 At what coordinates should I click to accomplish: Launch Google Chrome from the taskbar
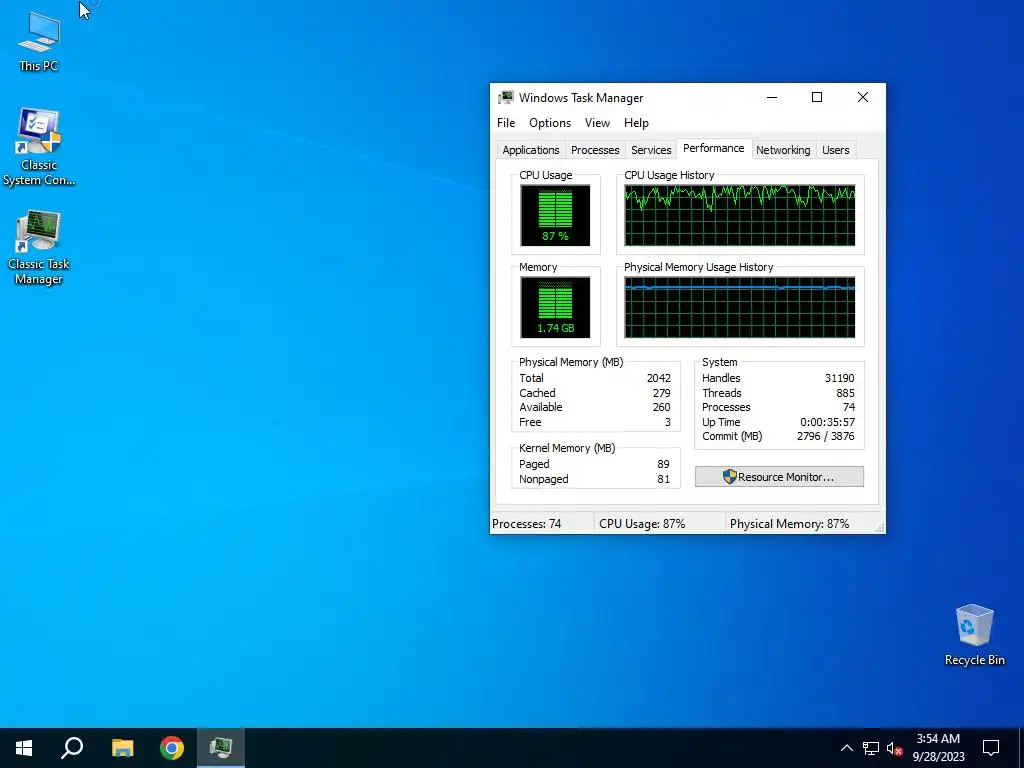(172, 748)
